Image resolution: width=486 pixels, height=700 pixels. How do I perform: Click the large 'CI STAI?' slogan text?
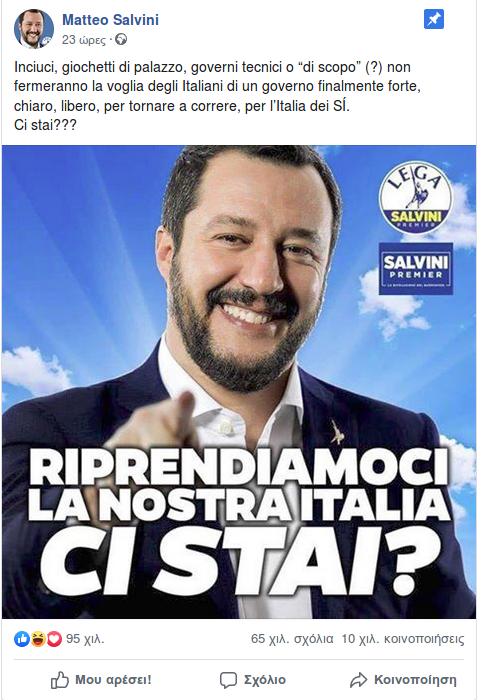click(240, 561)
